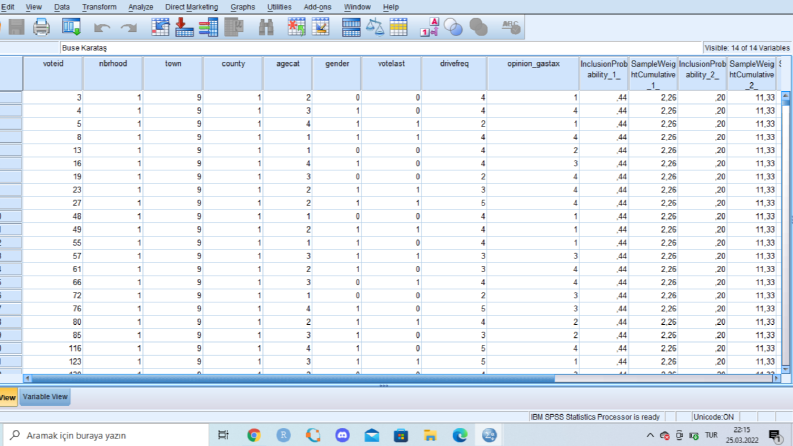Open the Utilities menu

click(279, 7)
